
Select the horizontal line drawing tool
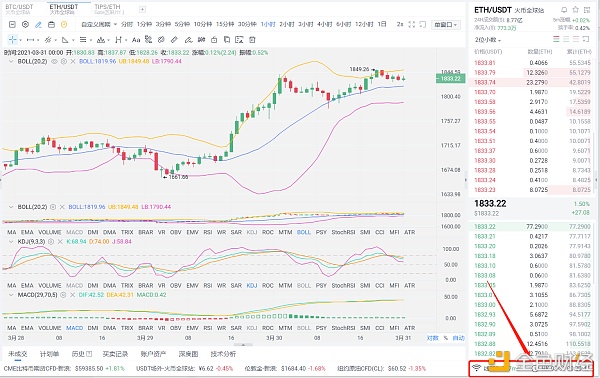[31, 40]
